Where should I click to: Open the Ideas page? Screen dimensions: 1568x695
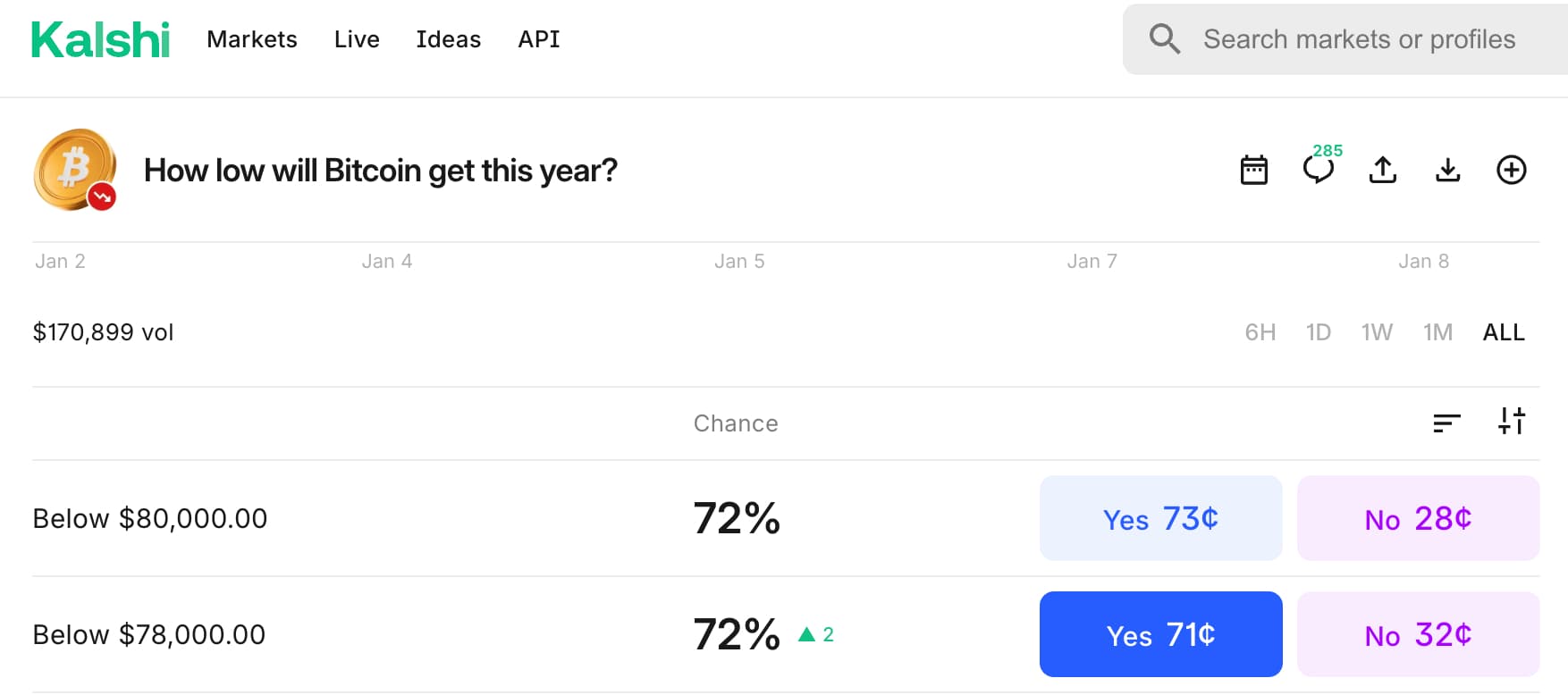(x=449, y=39)
